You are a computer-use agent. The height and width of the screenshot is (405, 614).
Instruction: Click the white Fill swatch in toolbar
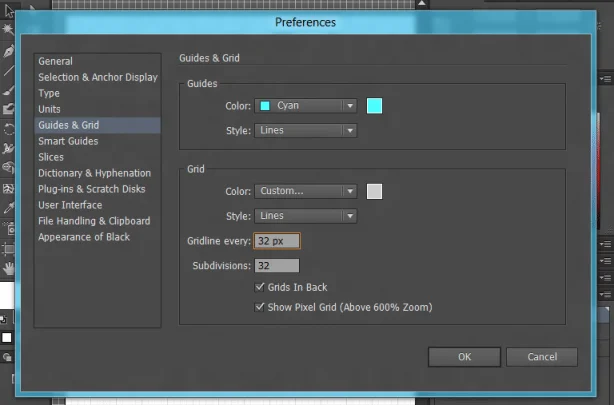[x=7, y=338]
